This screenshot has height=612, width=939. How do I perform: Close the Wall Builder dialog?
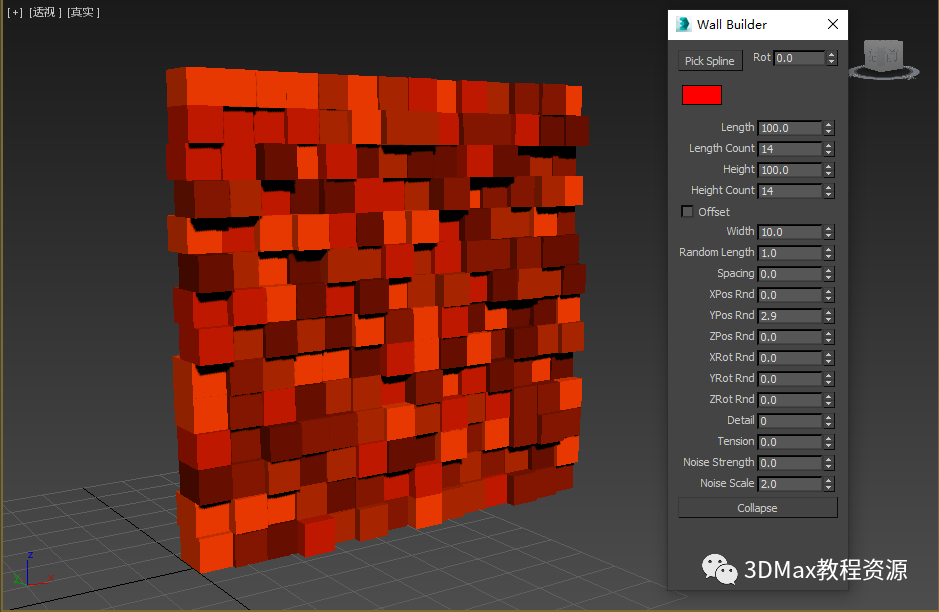pos(832,25)
